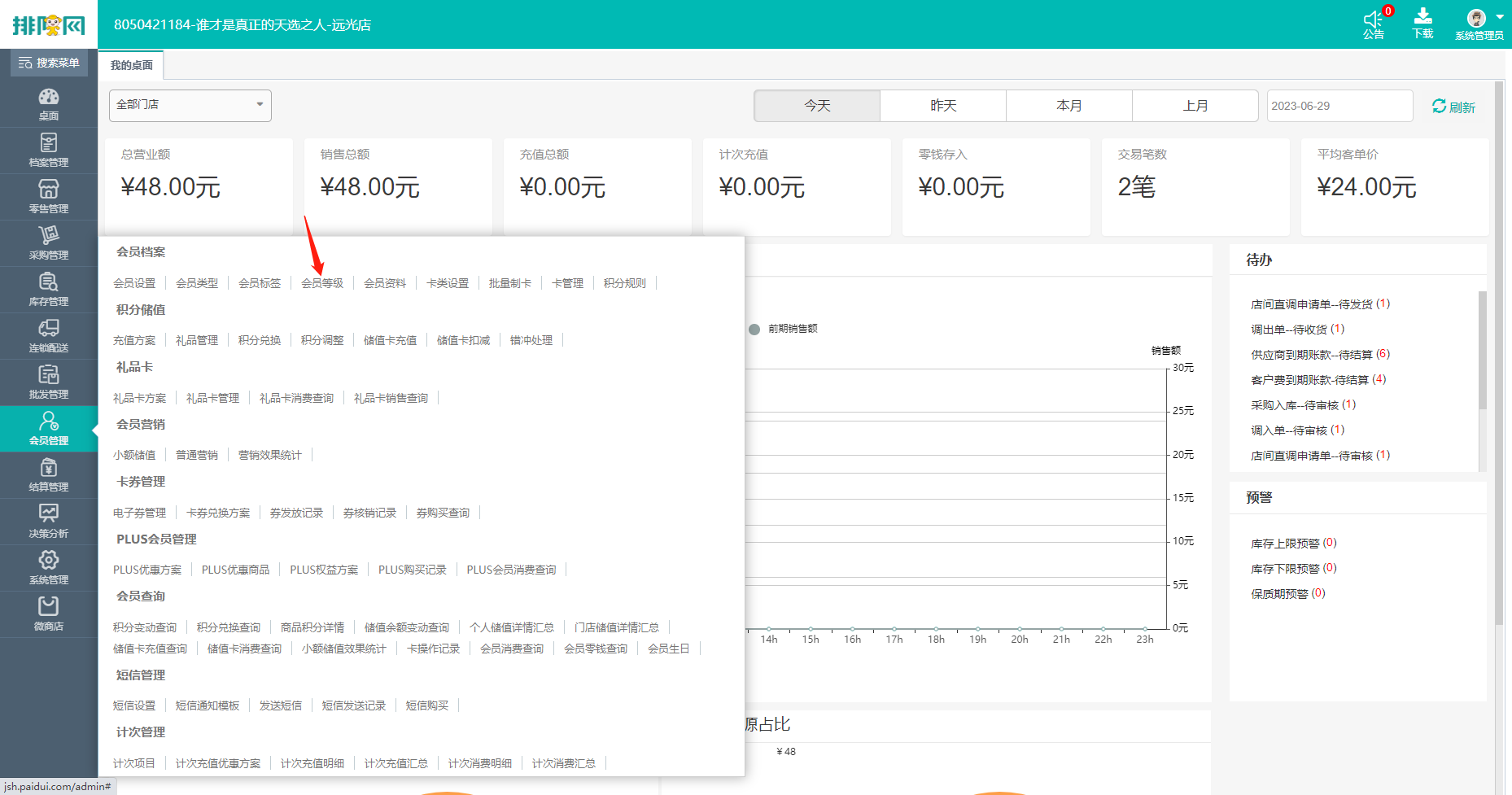Open 券核销记录 menu item
Screen dimensions: 1512x795
click(369, 513)
